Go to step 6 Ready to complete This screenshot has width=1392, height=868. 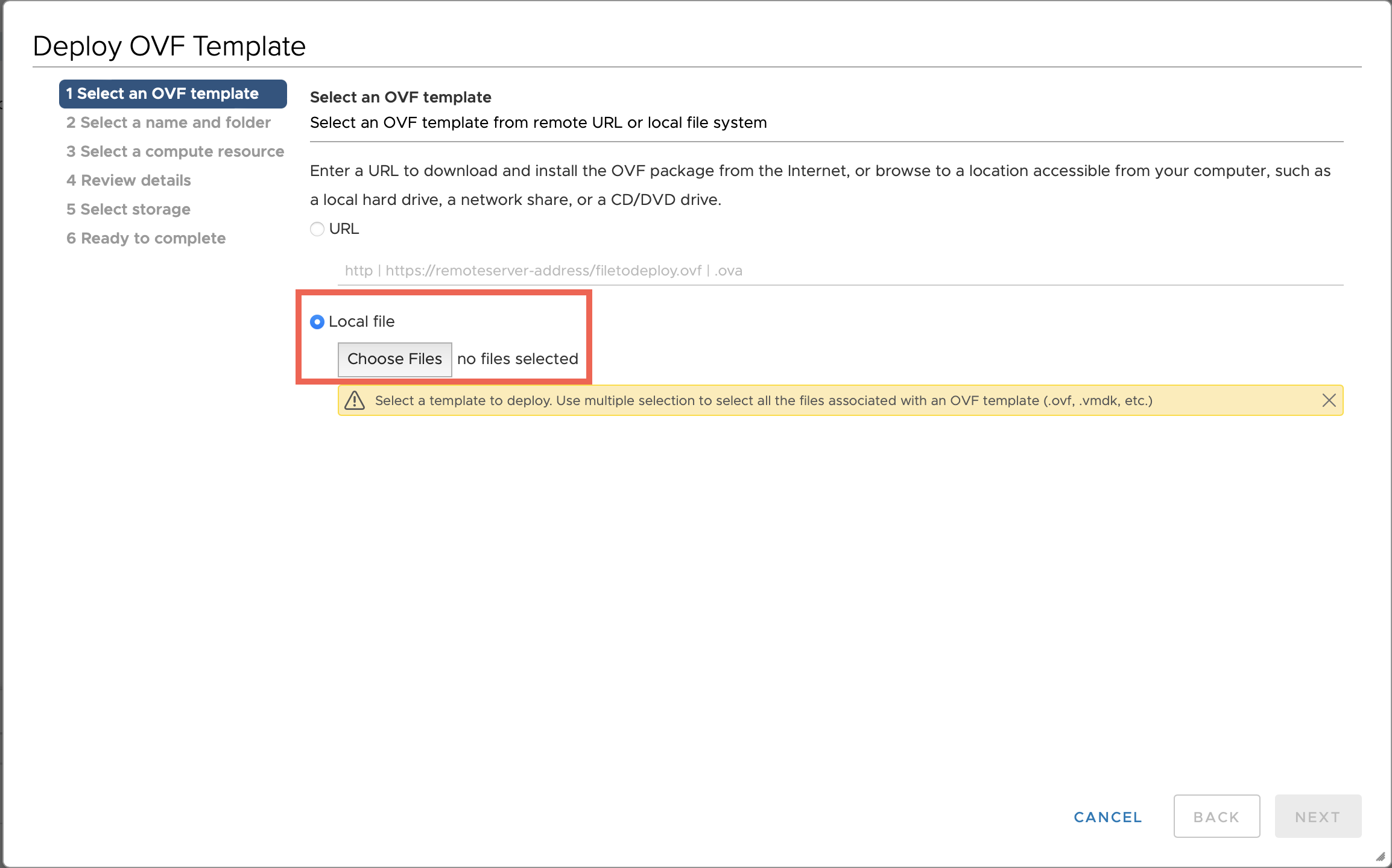tap(146, 239)
